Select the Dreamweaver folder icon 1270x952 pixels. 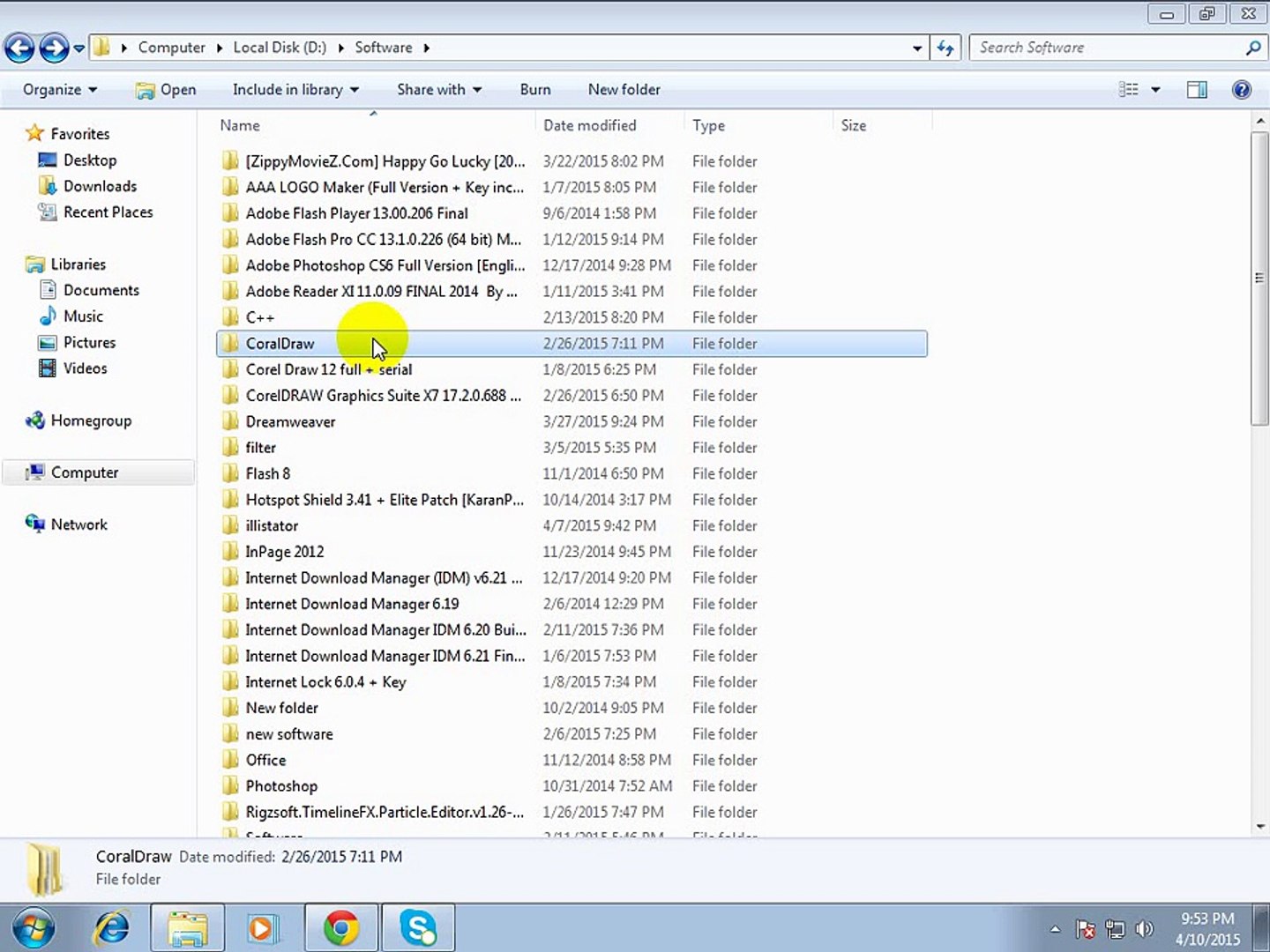[x=230, y=421]
